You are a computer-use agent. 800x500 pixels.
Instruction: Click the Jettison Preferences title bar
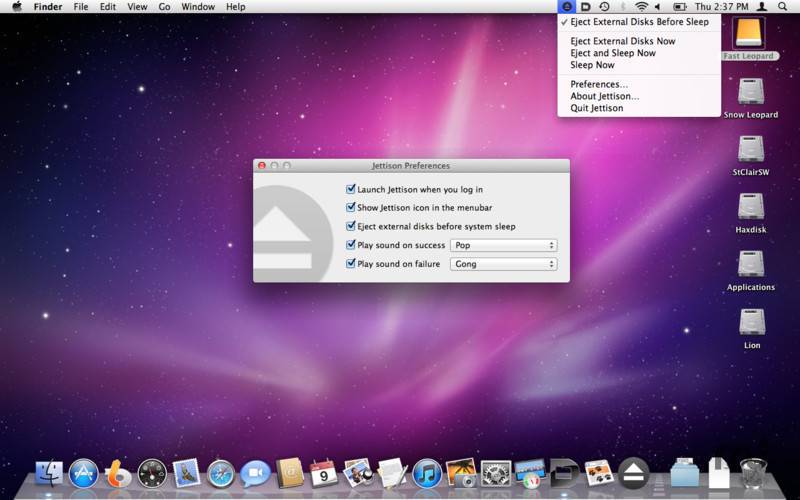coord(411,166)
